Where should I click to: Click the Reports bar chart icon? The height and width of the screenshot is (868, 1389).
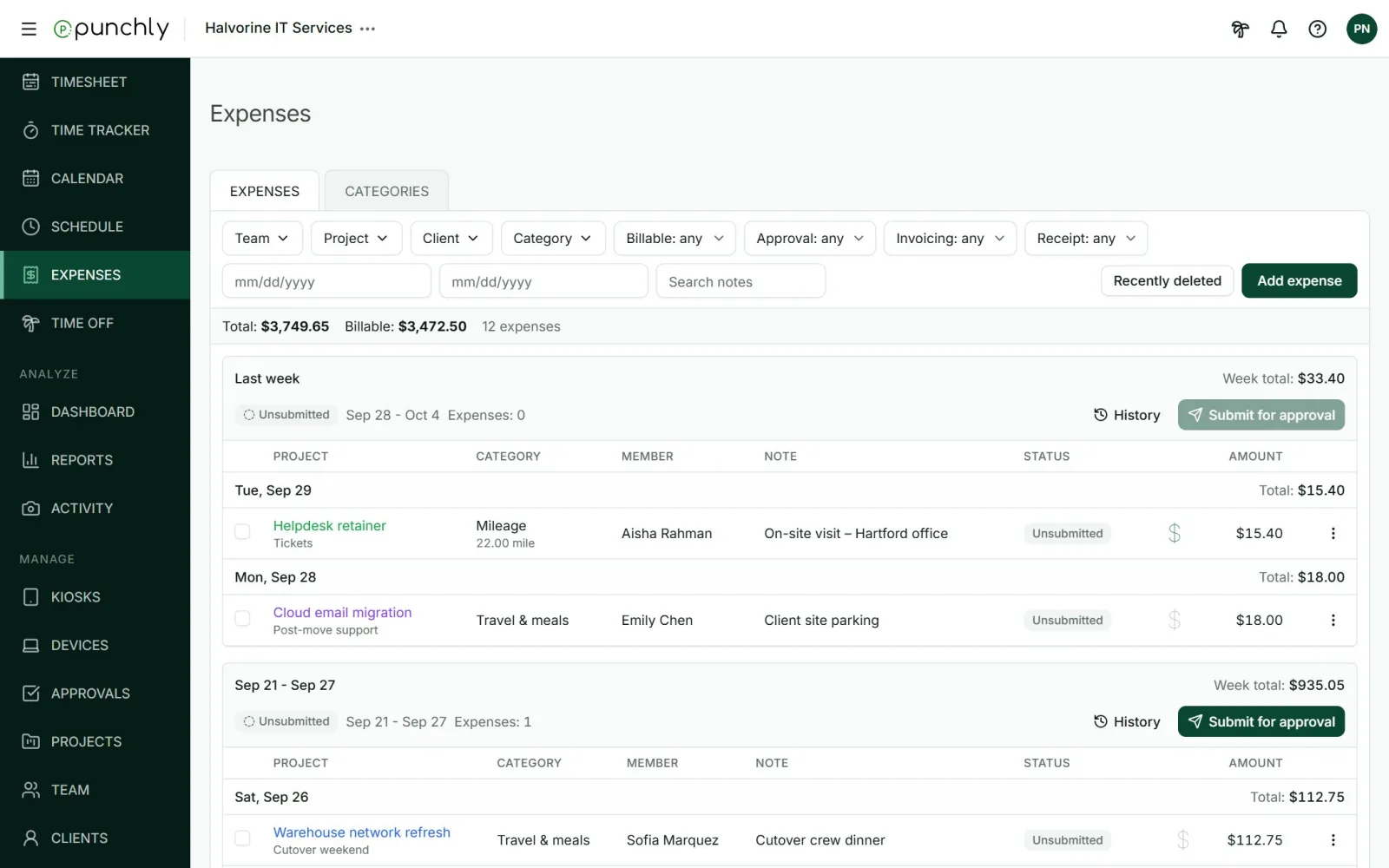30,460
